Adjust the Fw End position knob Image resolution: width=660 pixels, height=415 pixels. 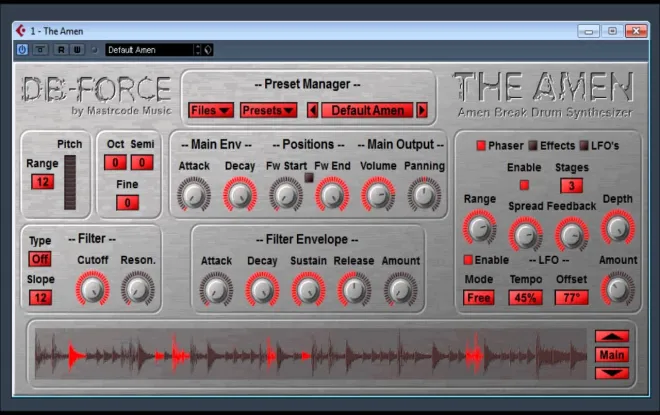[x=332, y=194]
